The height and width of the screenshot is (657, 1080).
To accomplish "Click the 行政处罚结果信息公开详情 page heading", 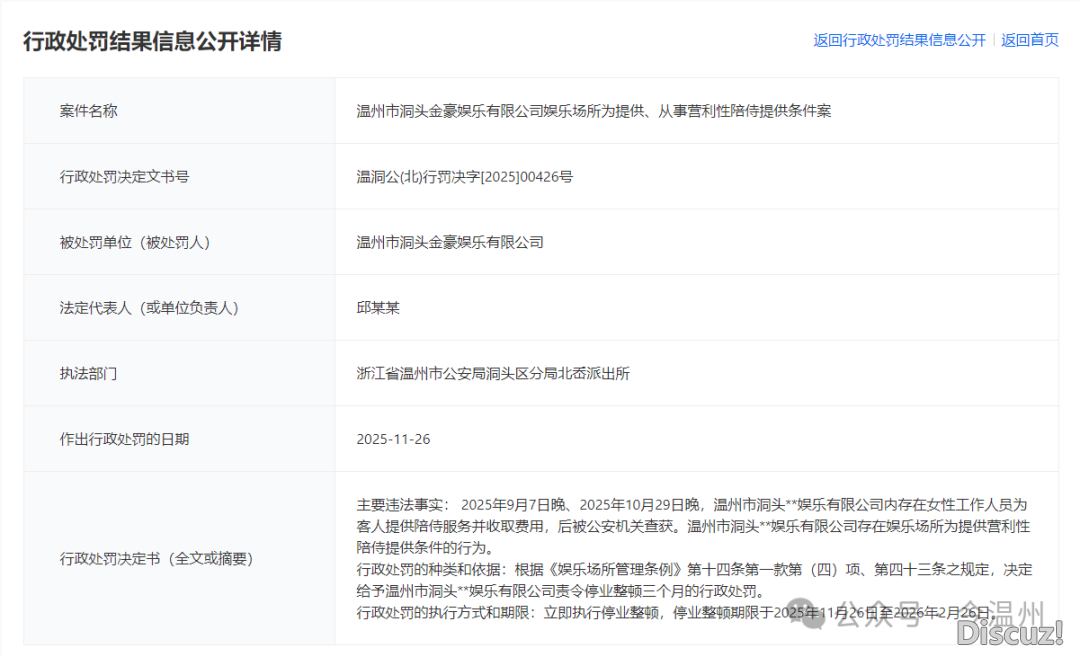I will 152,41.
